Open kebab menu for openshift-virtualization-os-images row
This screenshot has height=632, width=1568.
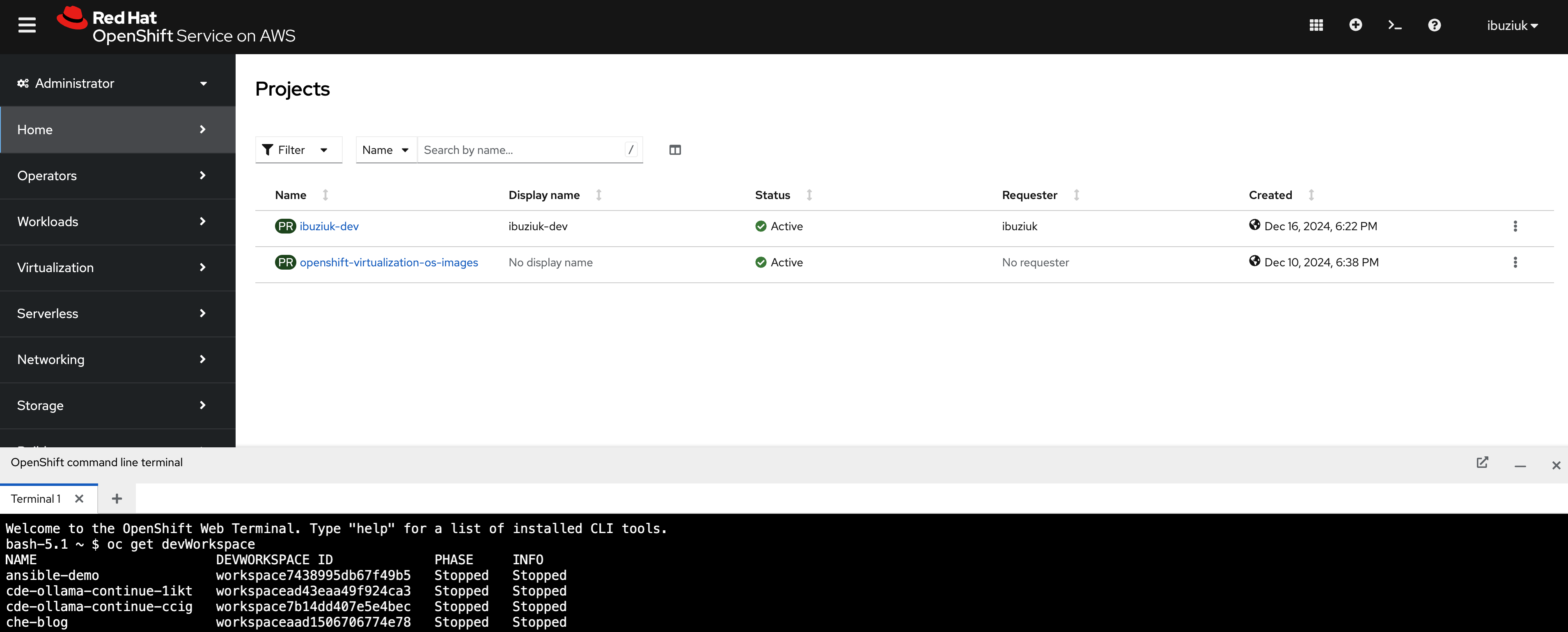click(x=1515, y=262)
